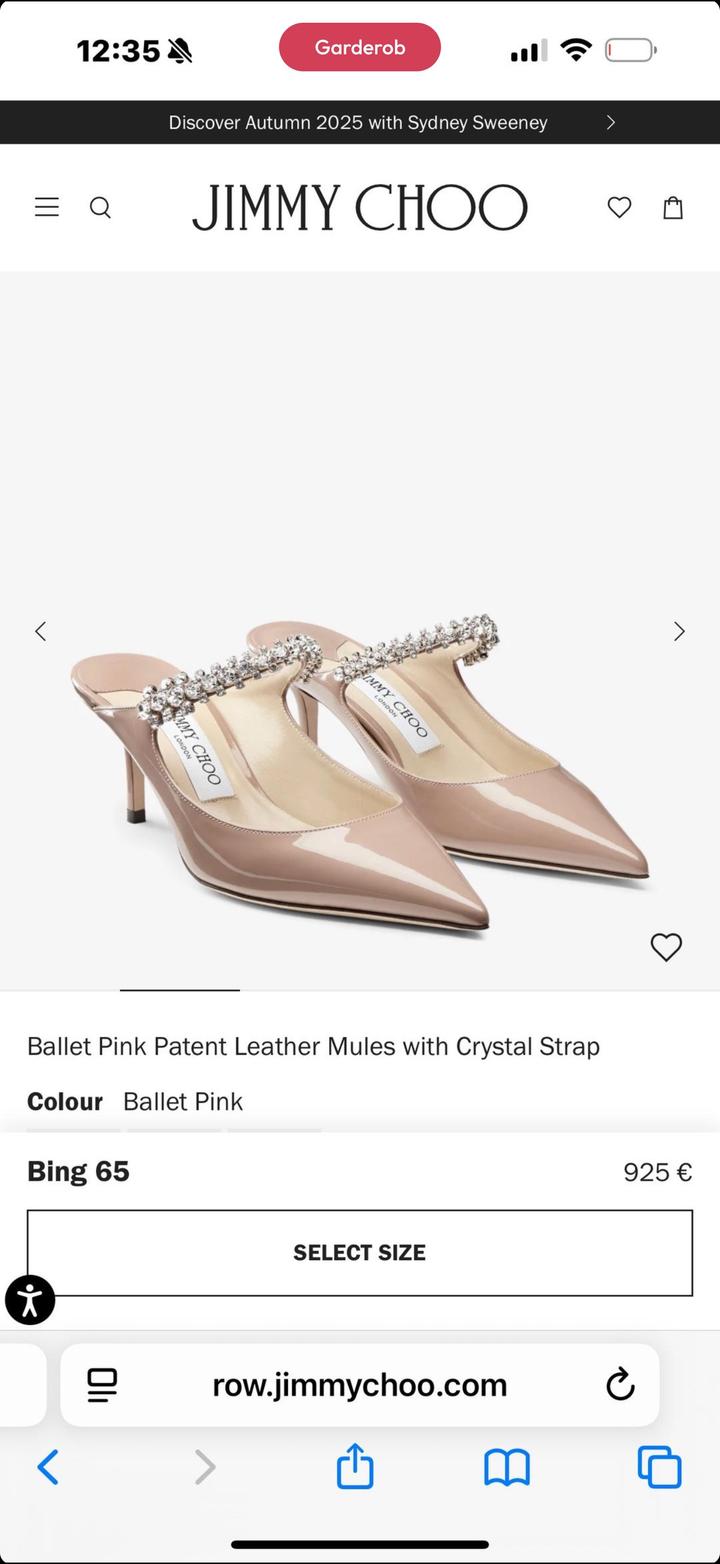Tap the Safari share icon
The width and height of the screenshot is (720, 1564).
tap(354, 1467)
